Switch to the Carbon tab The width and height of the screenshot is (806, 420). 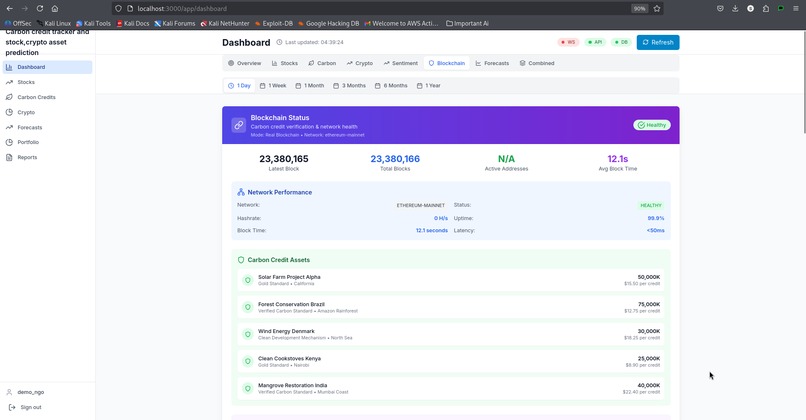click(x=322, y=63)
